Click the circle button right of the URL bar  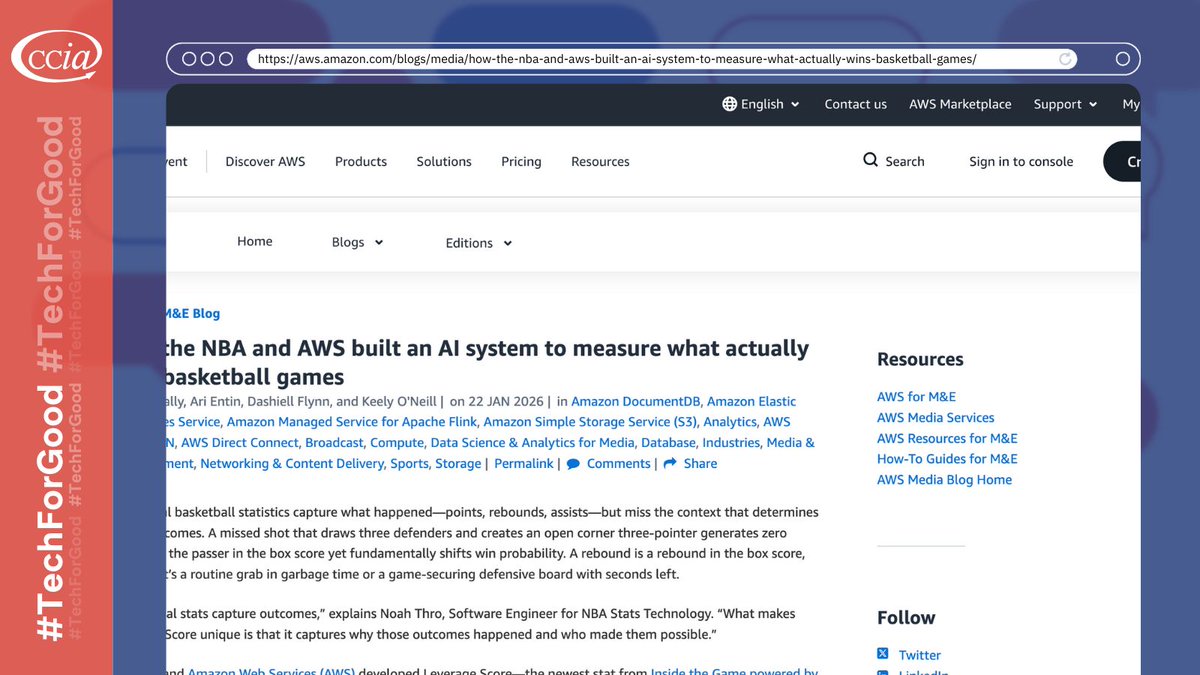click(x=1122, y=59)
